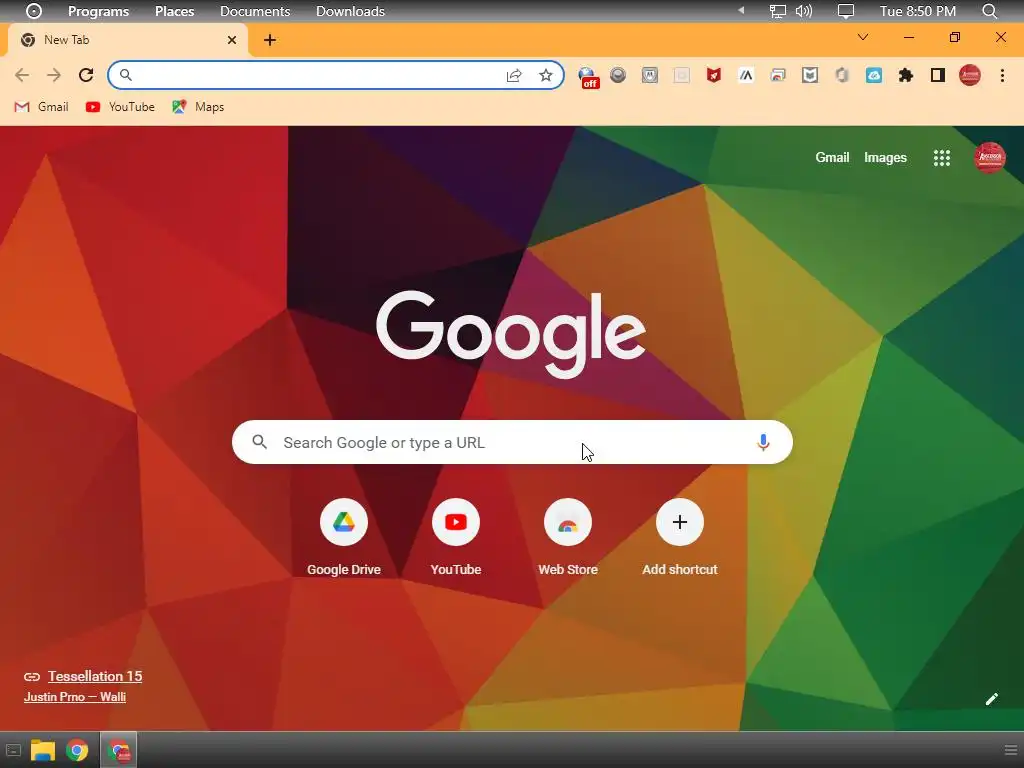The width and height of the screenshot is (1024, 768).
Task: Open the YouTube bookmark in bookmarks bar
Action: tap(120, 106)
